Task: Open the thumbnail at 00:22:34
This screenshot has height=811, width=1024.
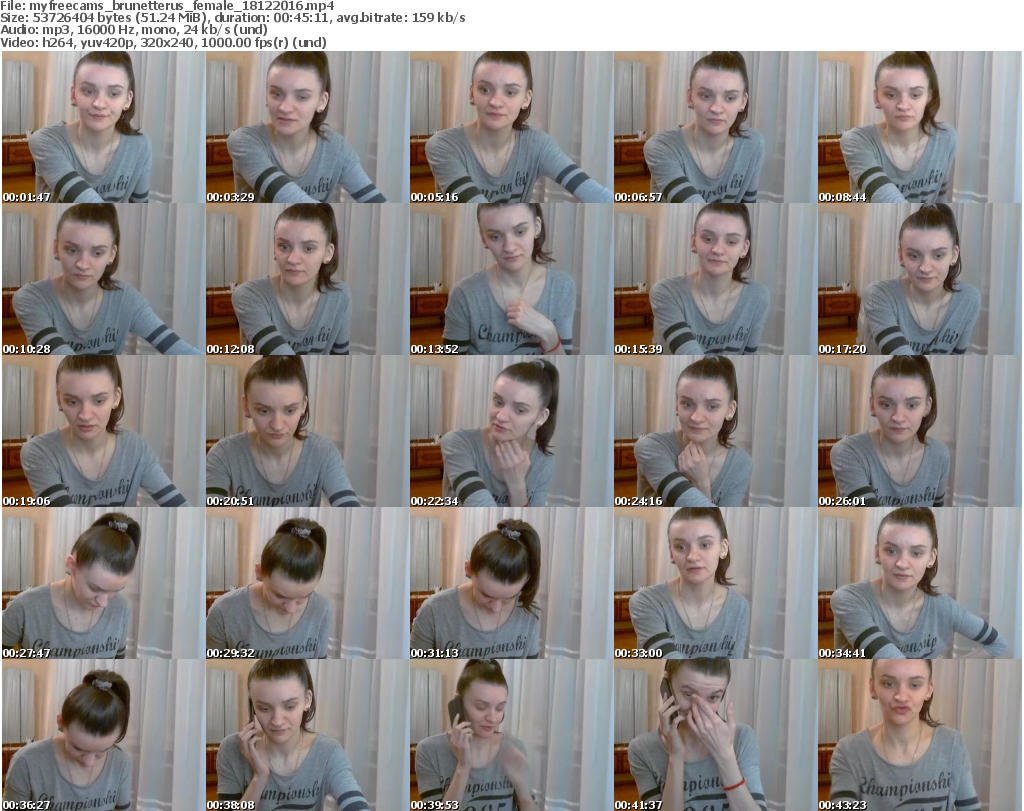Action: point(511,431)
